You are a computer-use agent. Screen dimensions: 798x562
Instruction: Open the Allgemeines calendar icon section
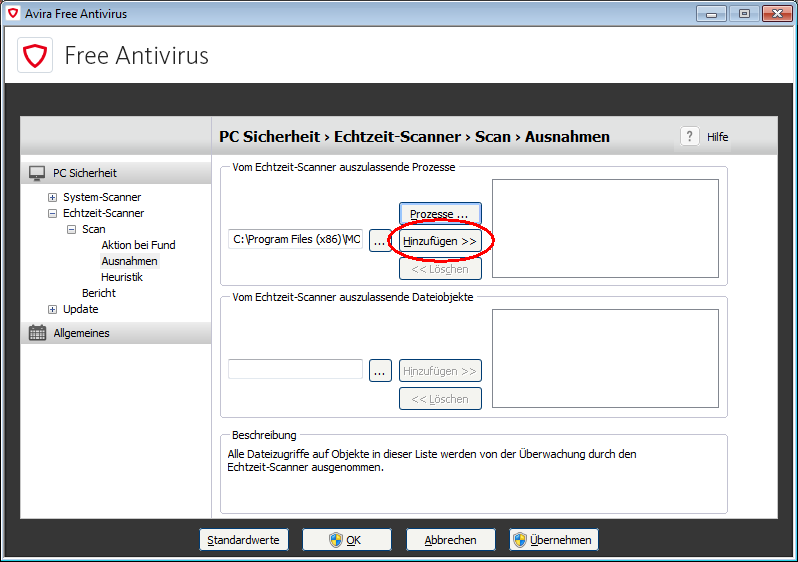point(37,333)
